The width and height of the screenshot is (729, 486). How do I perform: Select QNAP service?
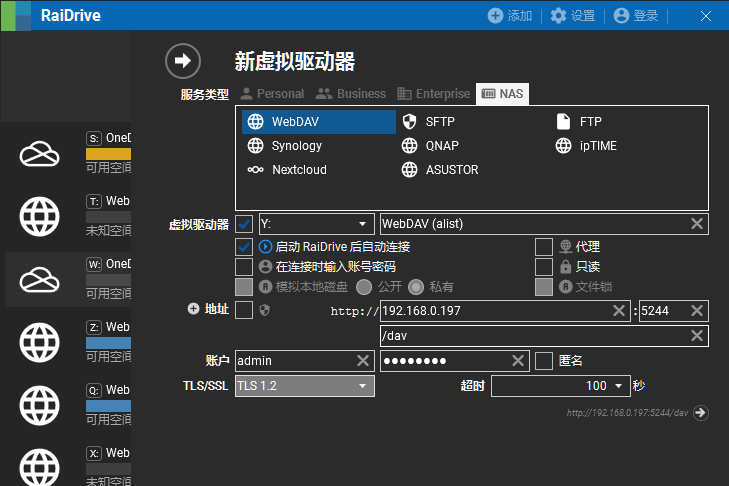click(430, 146)
